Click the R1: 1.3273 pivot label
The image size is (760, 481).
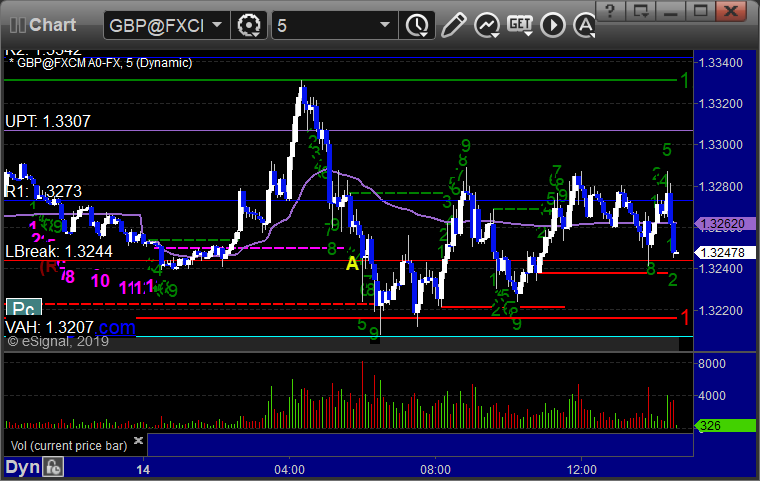(x=43, y=191)
